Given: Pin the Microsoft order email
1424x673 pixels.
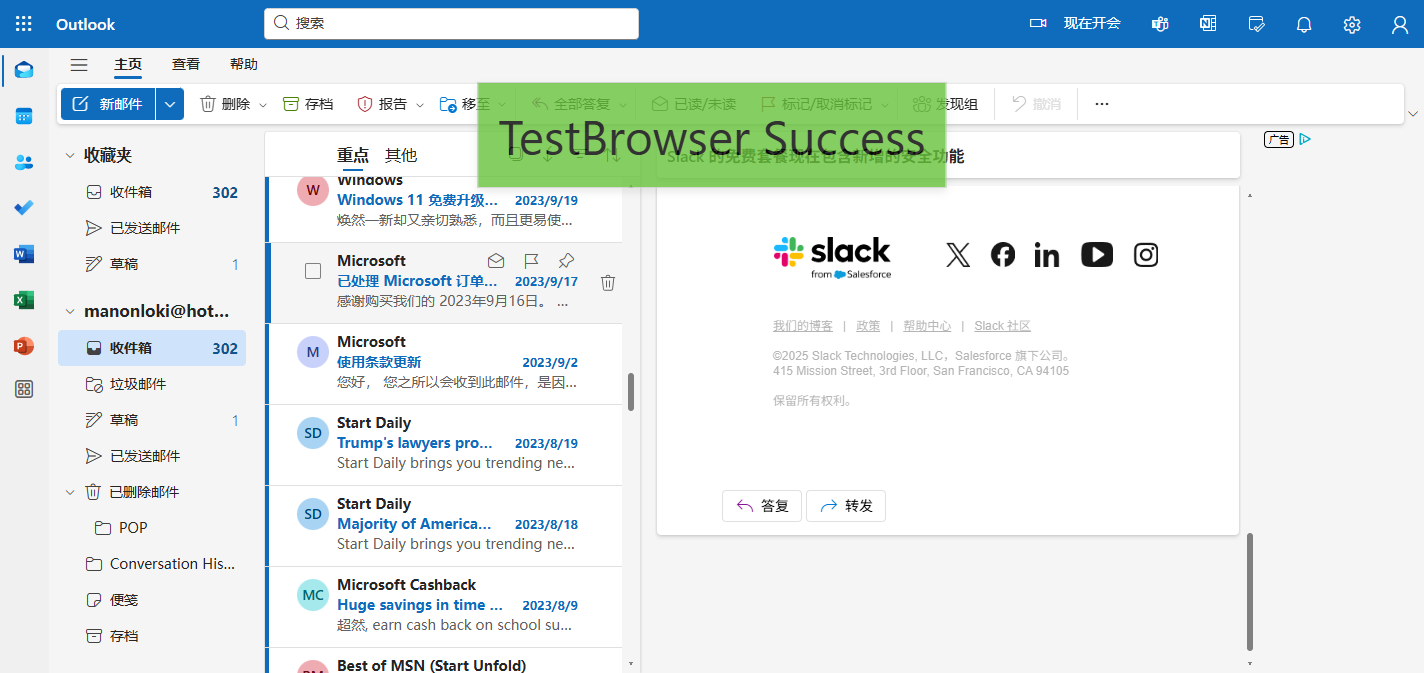Looking at the screenshot, I should click(x=566, y=261).
